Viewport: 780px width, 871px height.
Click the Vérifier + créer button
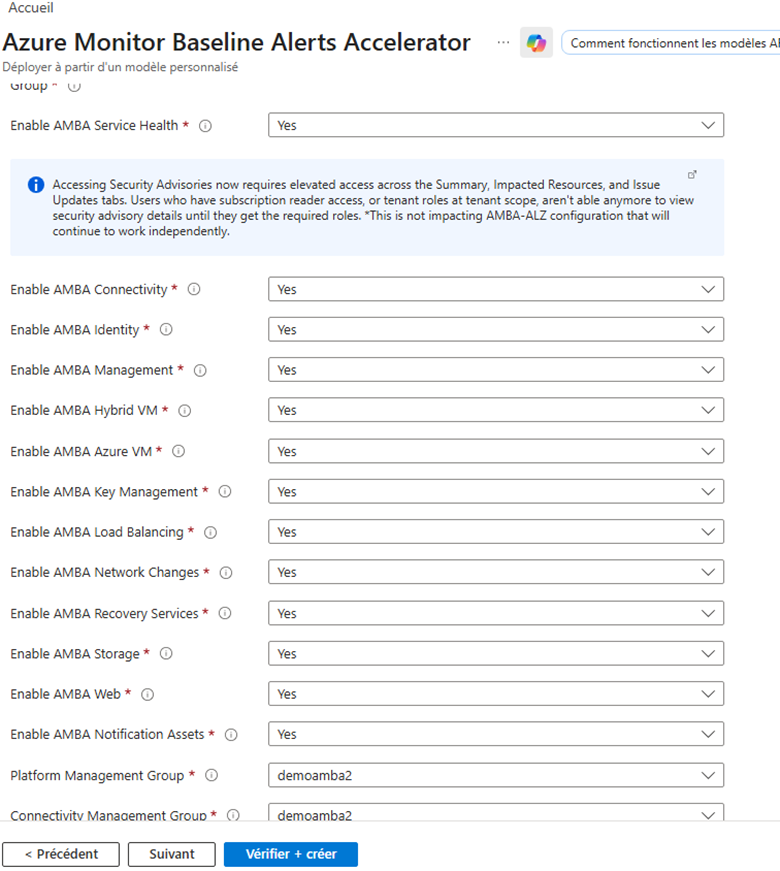click(290, 854)
